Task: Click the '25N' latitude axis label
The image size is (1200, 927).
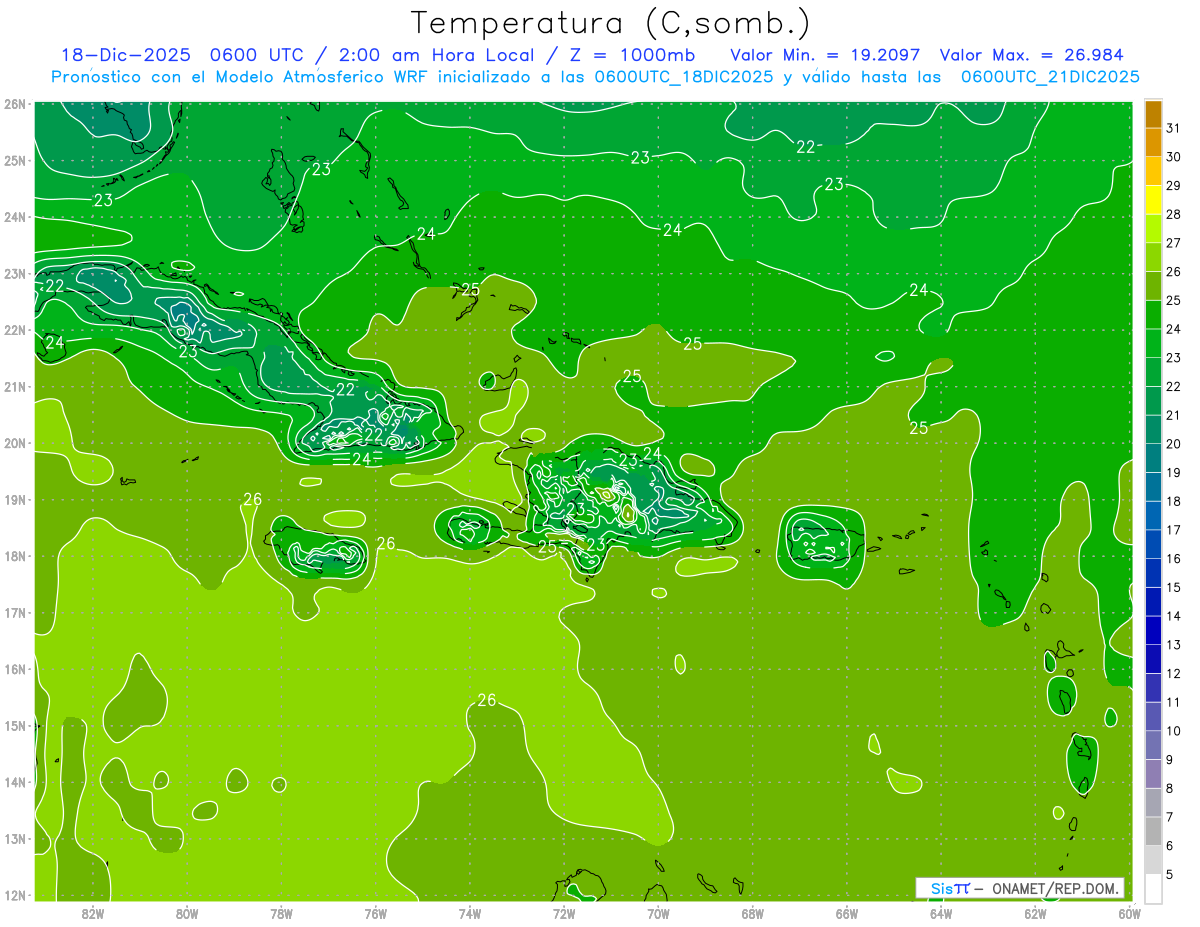Action: (15, 160)
